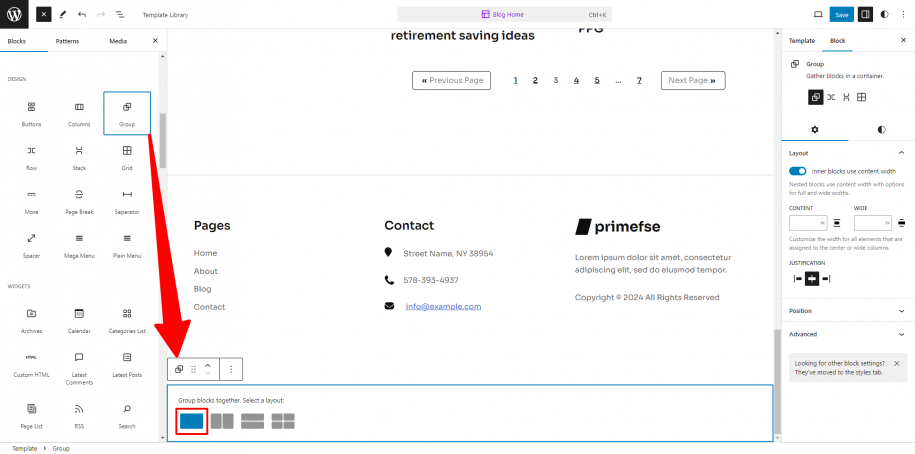Viewport: 915px width, 454px height.
Task: Justify items right
Action: point(826,279)
